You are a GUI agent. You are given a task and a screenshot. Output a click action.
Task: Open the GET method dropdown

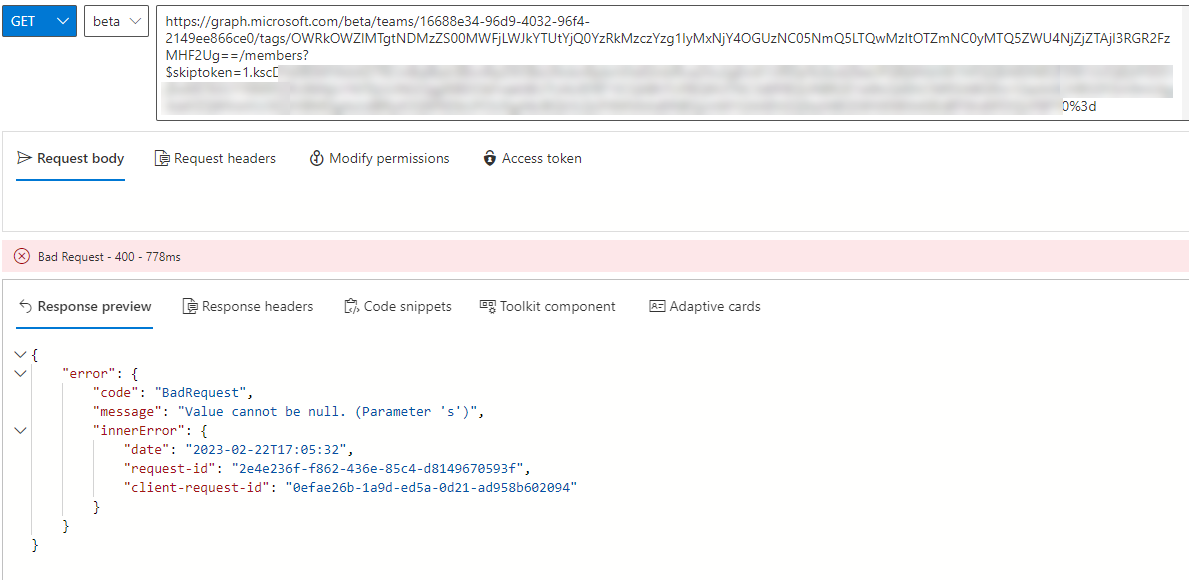38,20
